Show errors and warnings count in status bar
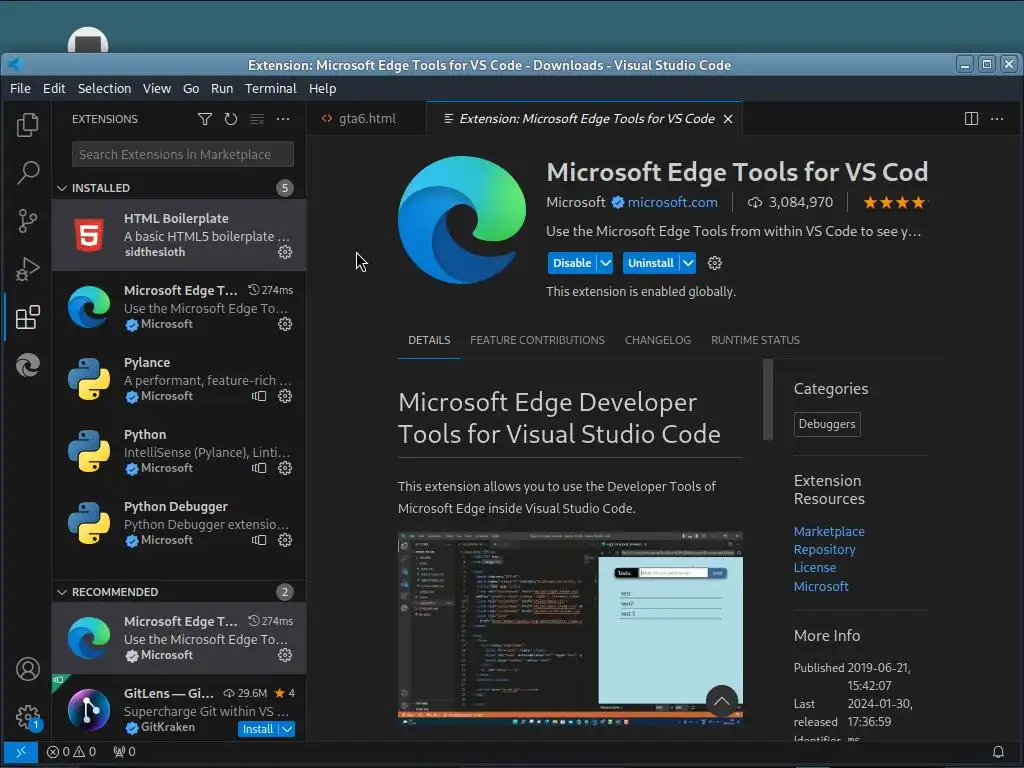This screenshot has width=1024, height=768. (71, 752)
